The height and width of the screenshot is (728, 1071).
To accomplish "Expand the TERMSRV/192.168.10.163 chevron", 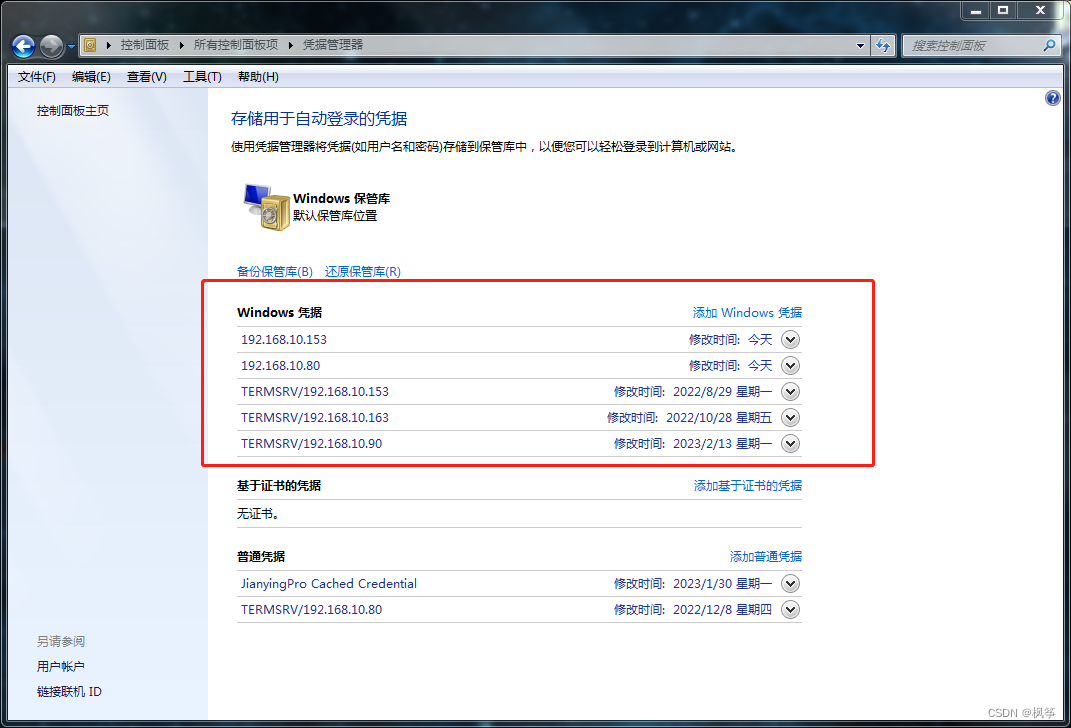I will pos(790,417).
